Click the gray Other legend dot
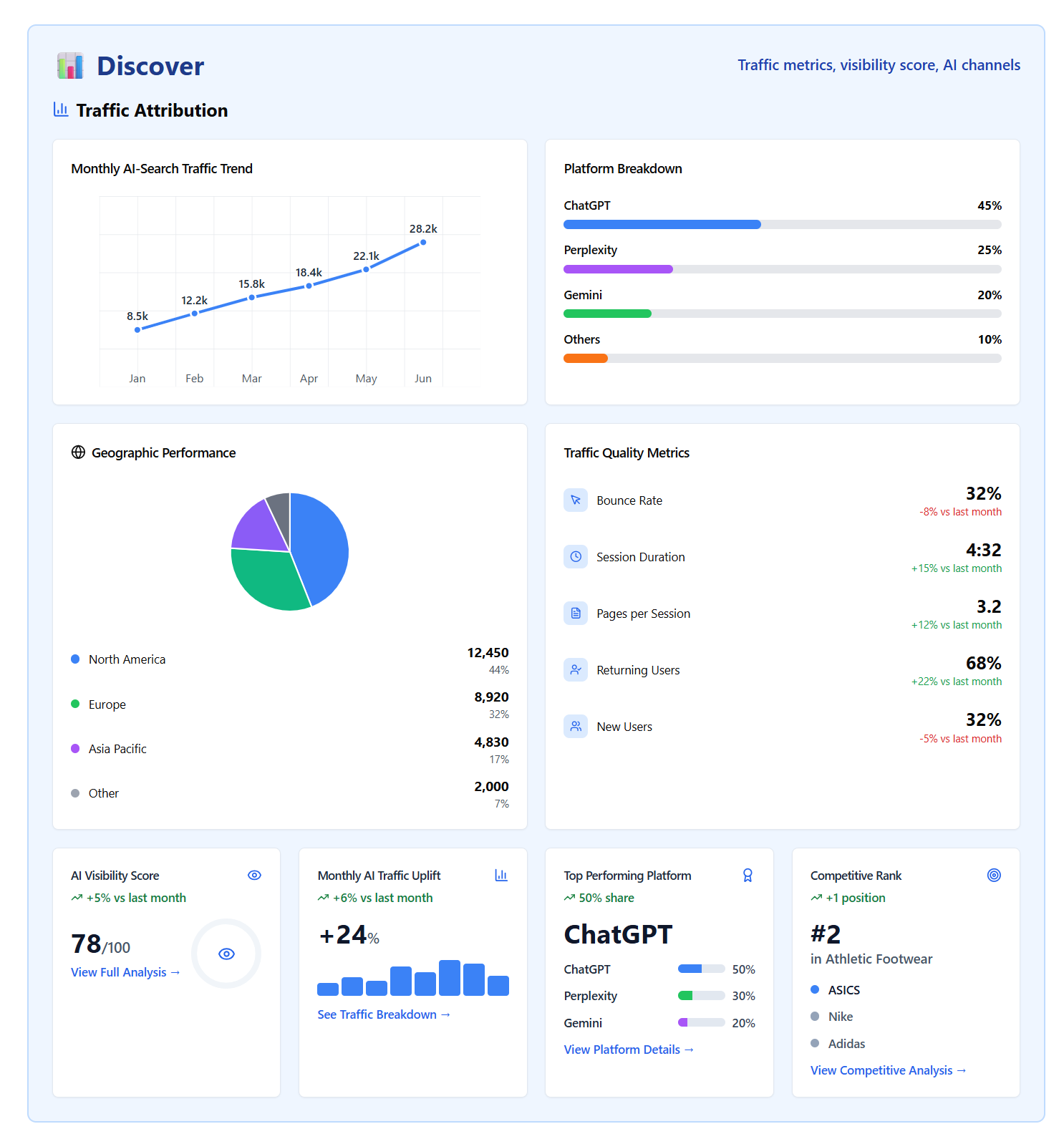 75,793
